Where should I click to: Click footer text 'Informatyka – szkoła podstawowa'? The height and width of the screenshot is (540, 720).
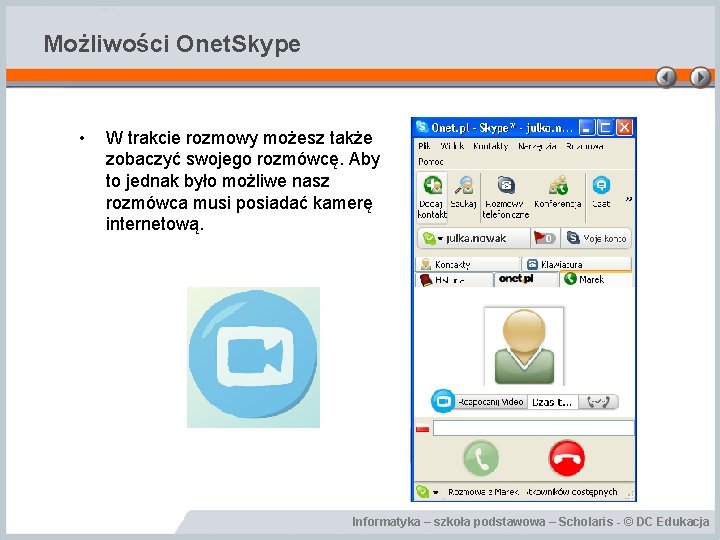pyautogui.click(x=449, y=522)
